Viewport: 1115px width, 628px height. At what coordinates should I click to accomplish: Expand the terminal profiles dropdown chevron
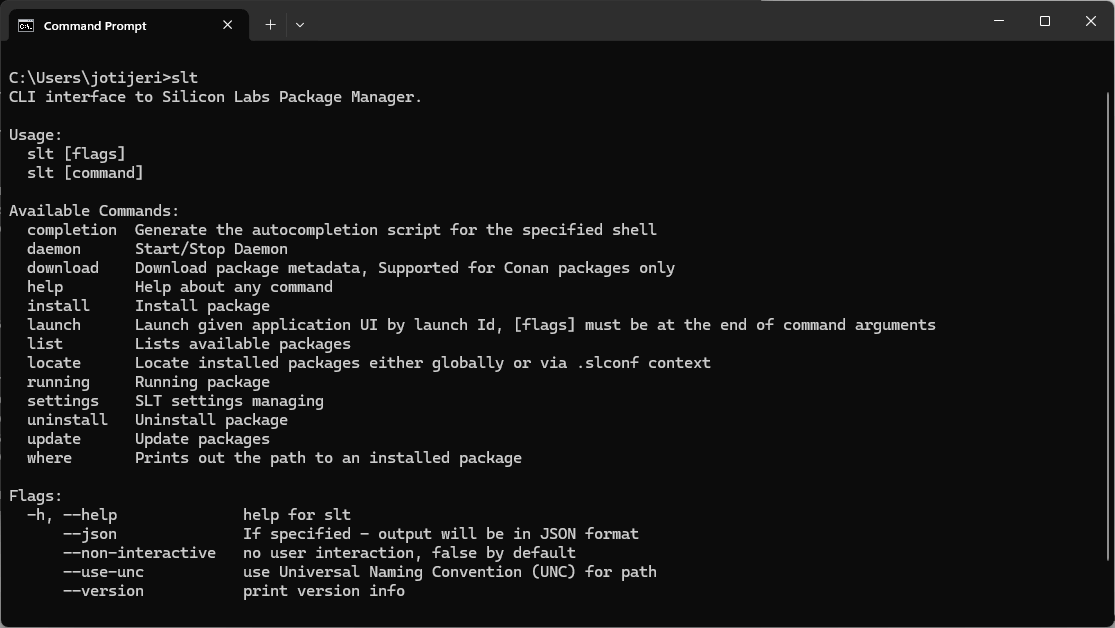pyautogui.click(x=300, y=25)
